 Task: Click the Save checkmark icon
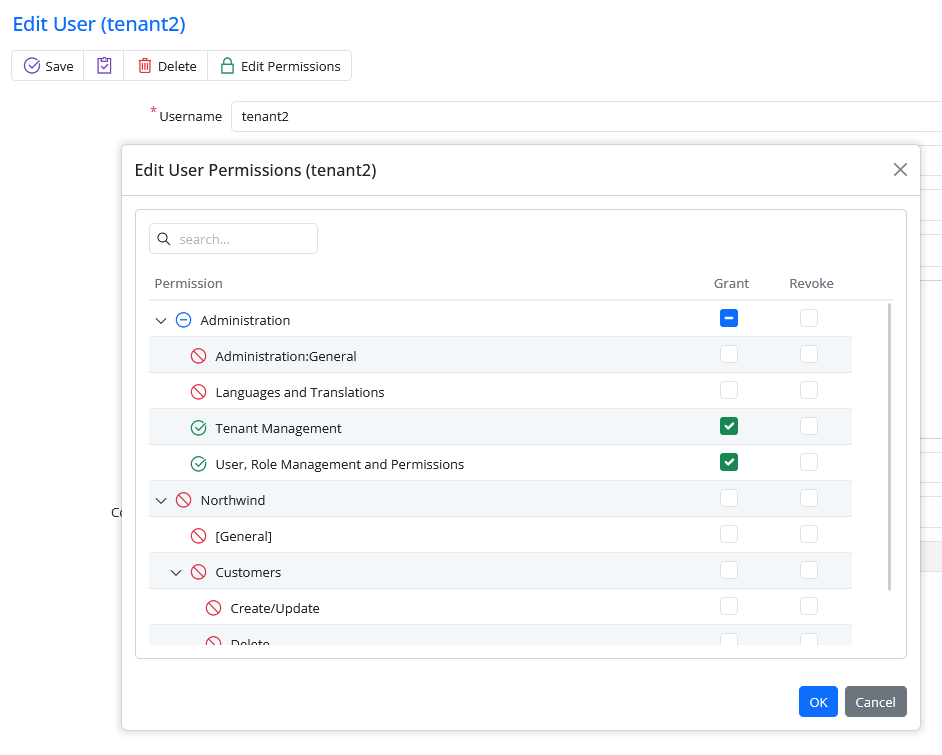32,66
